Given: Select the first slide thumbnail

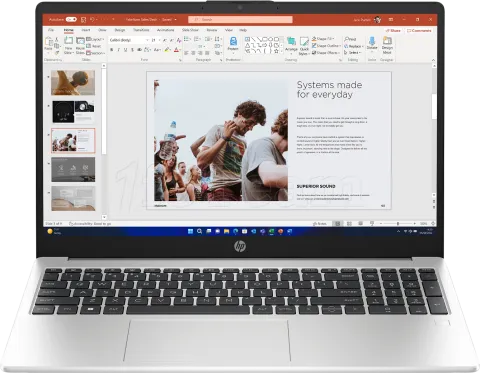Looking at the screenshot, I should pos(73,83).
